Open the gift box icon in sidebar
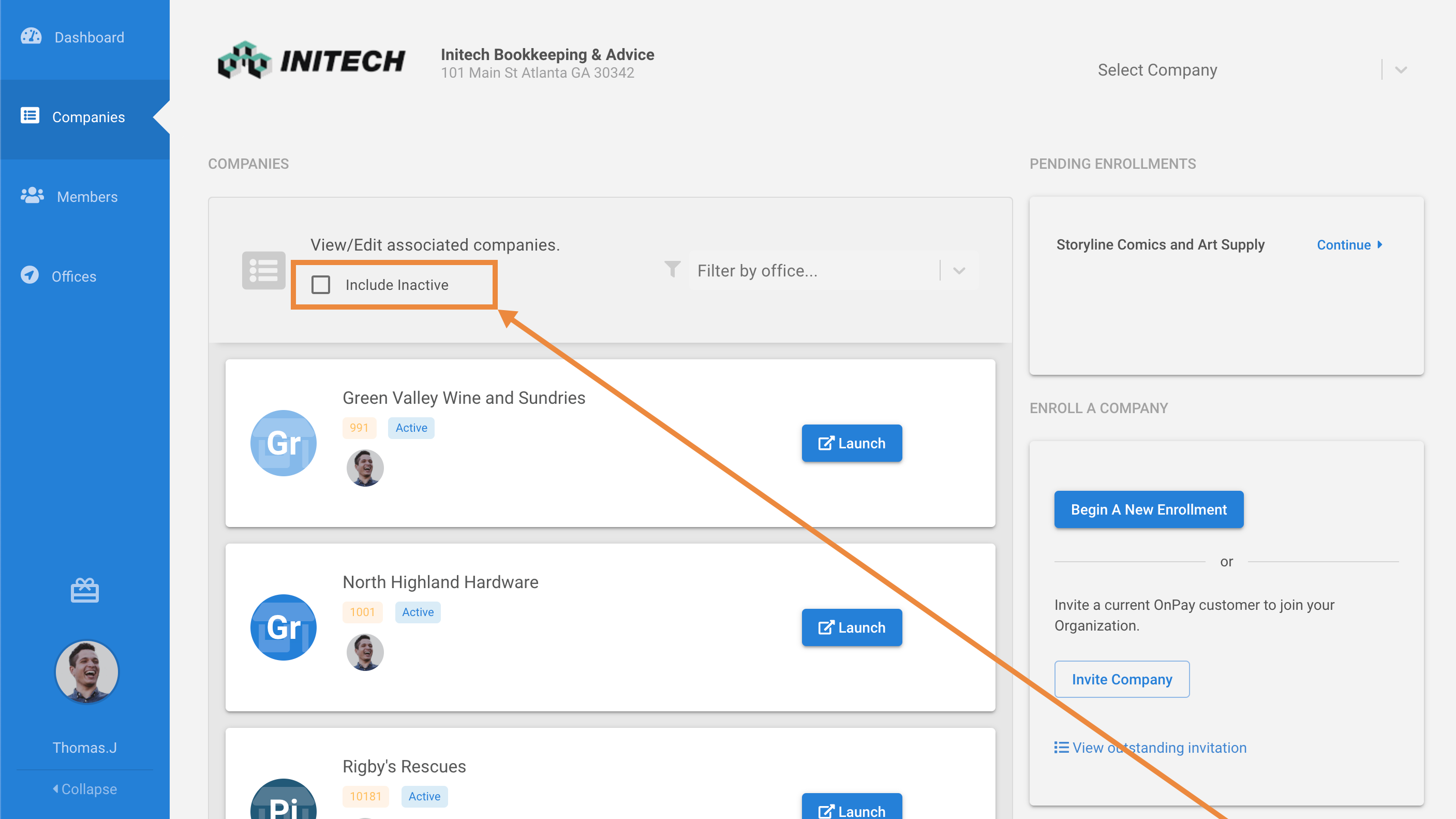Viewport: 1456px width, 819px height. coord(85,591)
